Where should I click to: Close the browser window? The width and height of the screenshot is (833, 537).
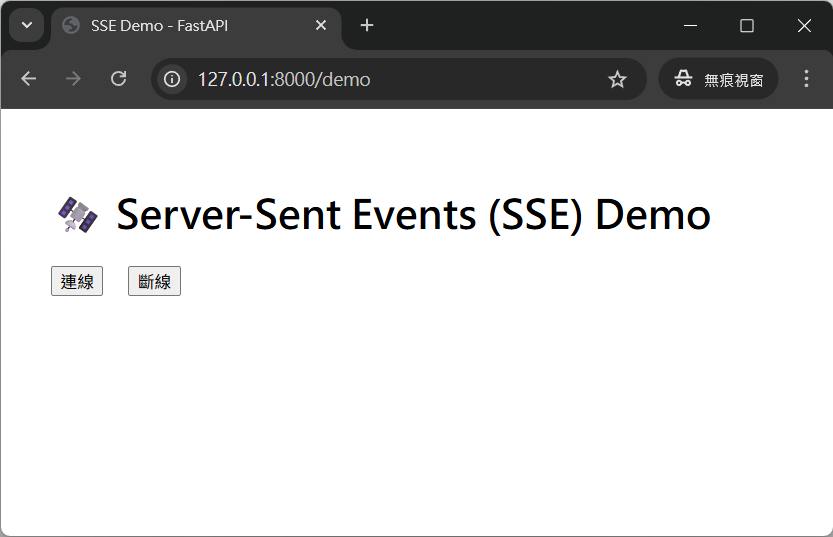click(804, 26)
